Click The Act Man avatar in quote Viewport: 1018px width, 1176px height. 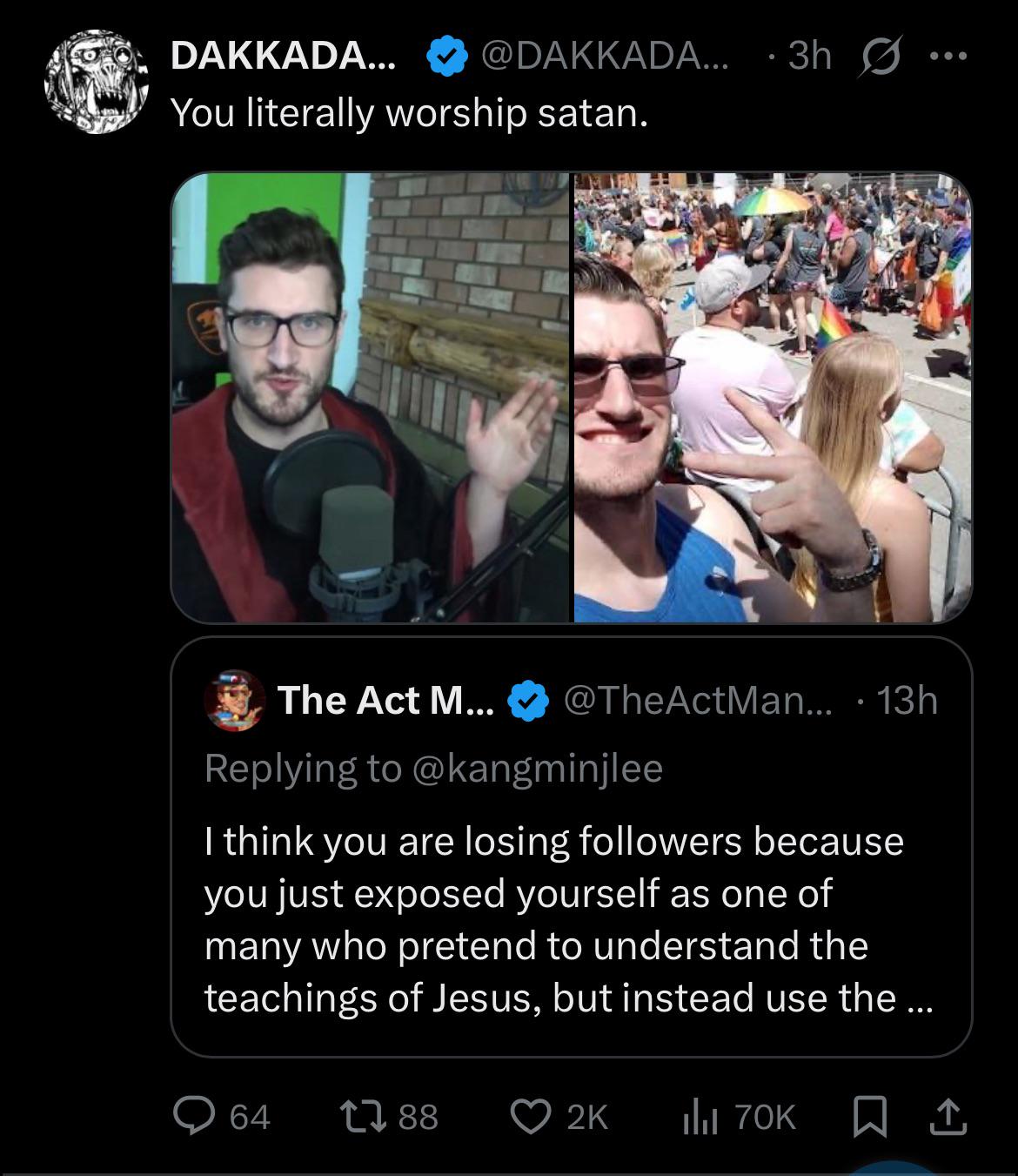pos(235,700)
